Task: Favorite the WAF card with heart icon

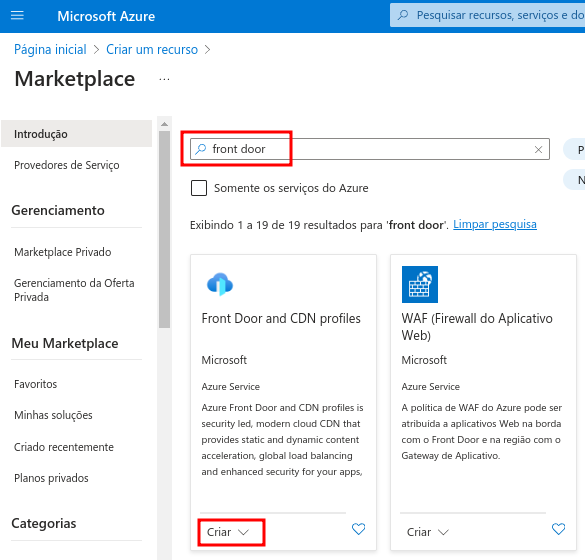Action: [559, 529]
